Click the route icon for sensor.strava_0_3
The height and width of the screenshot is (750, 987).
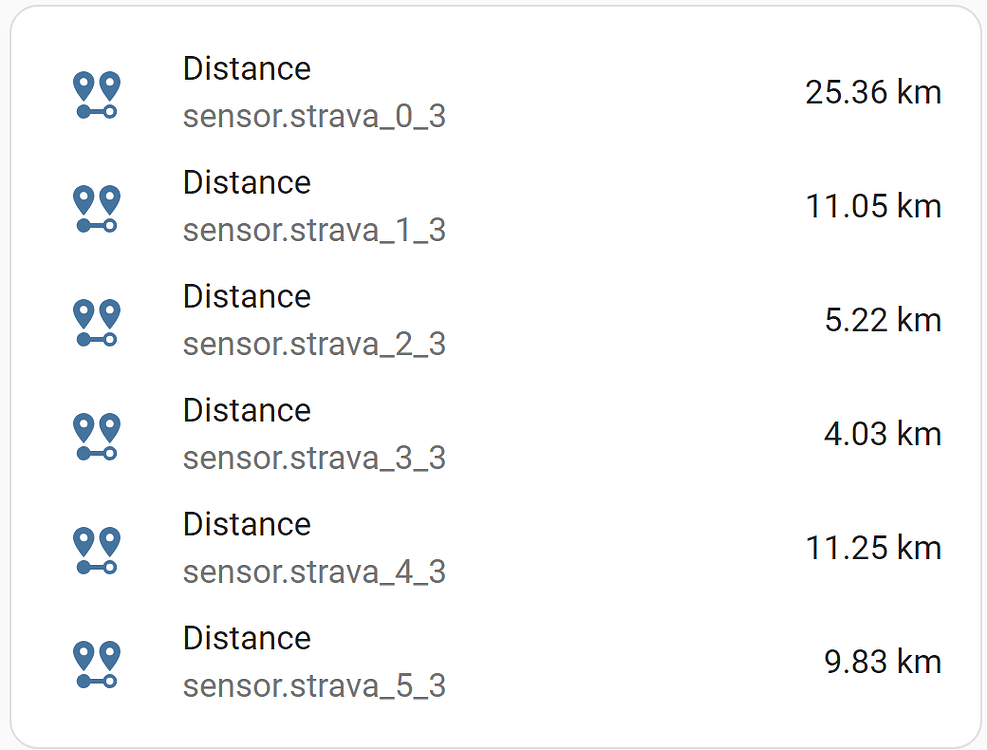(x=97, y=92)
